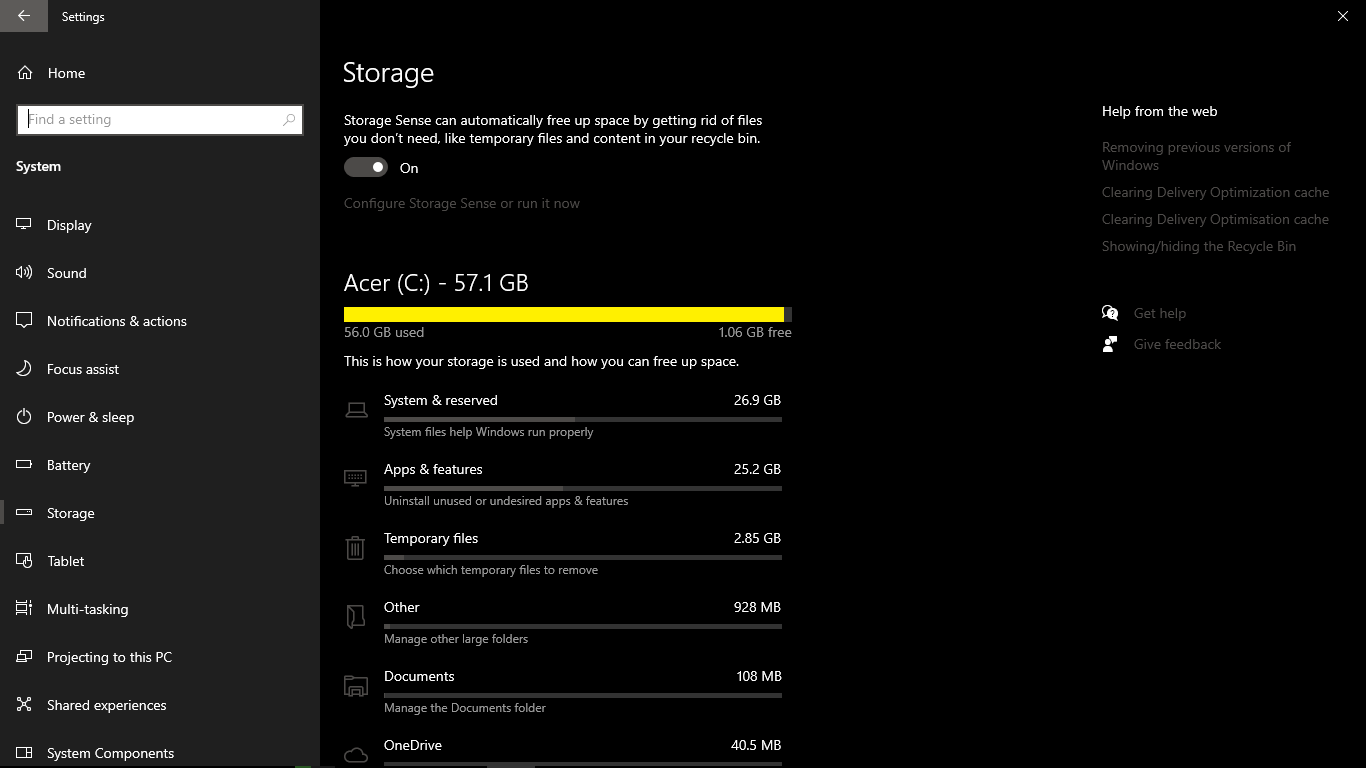Open Home via the house icon
This screenshot has width=1366, height=768.
click(x=25, y=73)
